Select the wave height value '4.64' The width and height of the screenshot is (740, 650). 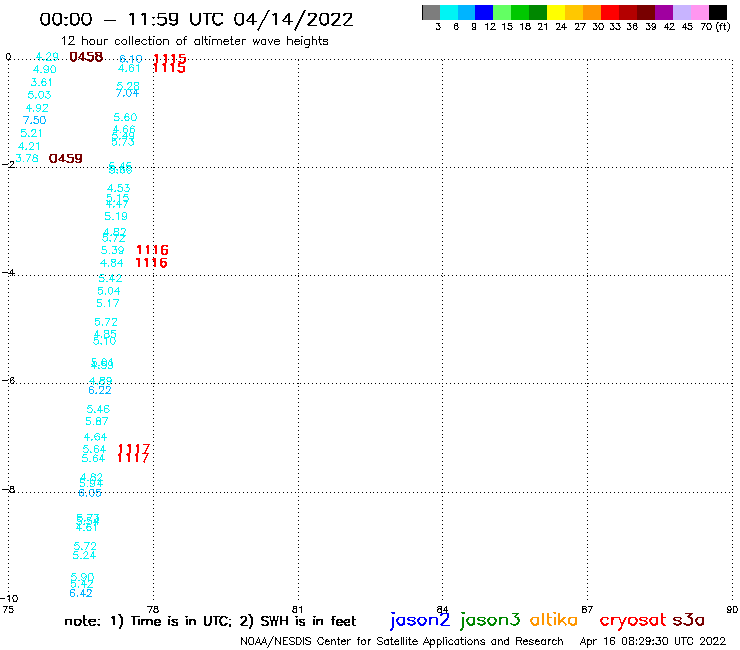pos(95,437)
